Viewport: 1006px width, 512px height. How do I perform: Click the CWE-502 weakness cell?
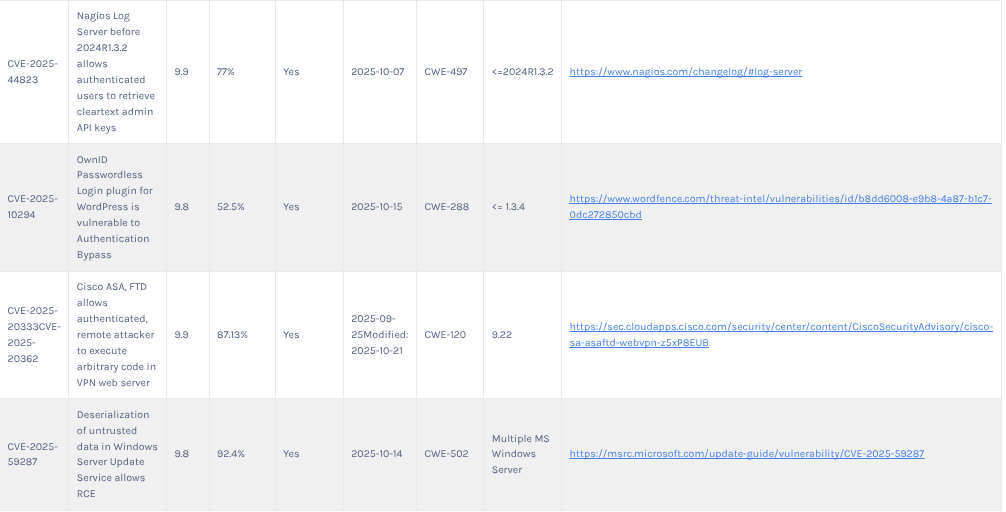pyautogui.click(x=445, y=454)
